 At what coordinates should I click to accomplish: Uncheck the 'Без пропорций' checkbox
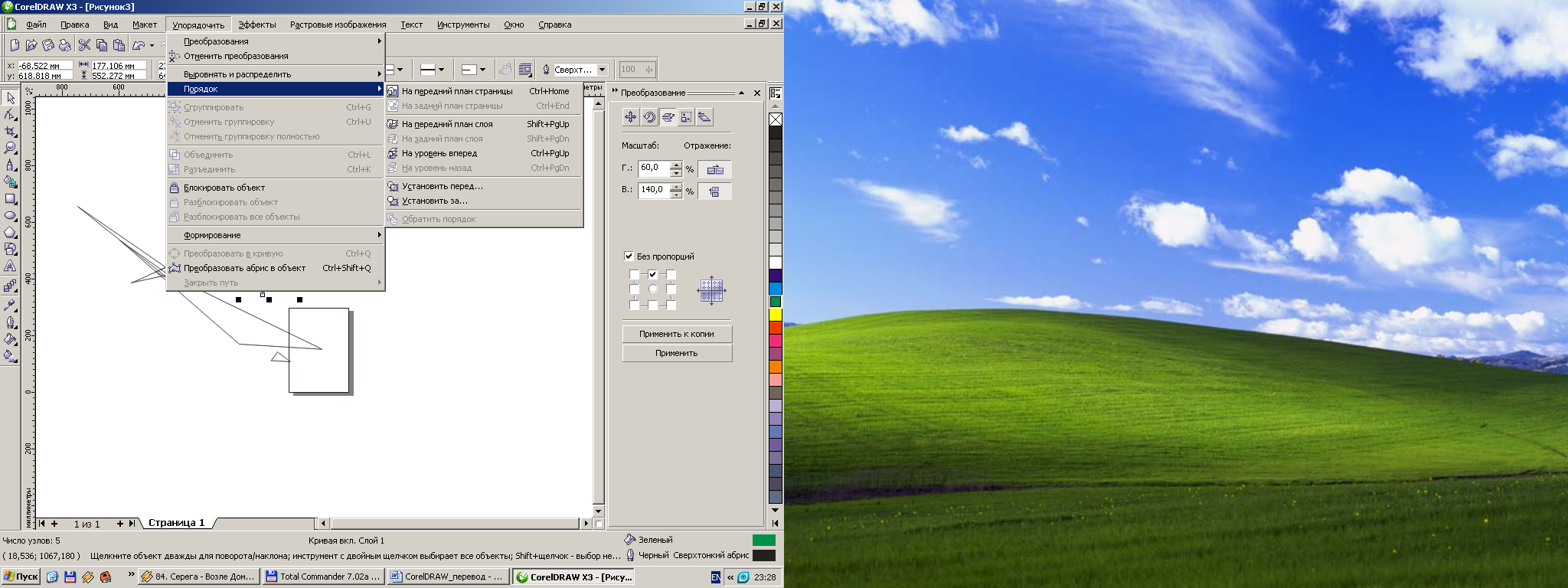[629, 256]
